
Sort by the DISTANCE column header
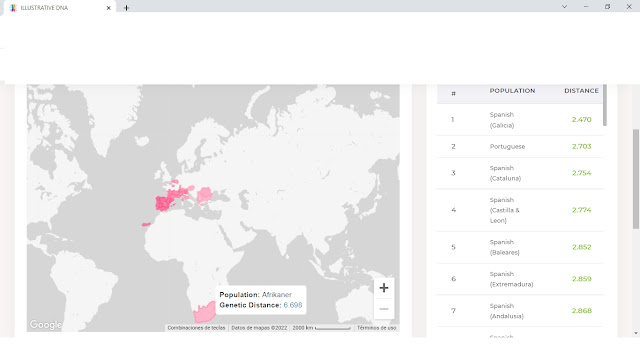[581, 91]
